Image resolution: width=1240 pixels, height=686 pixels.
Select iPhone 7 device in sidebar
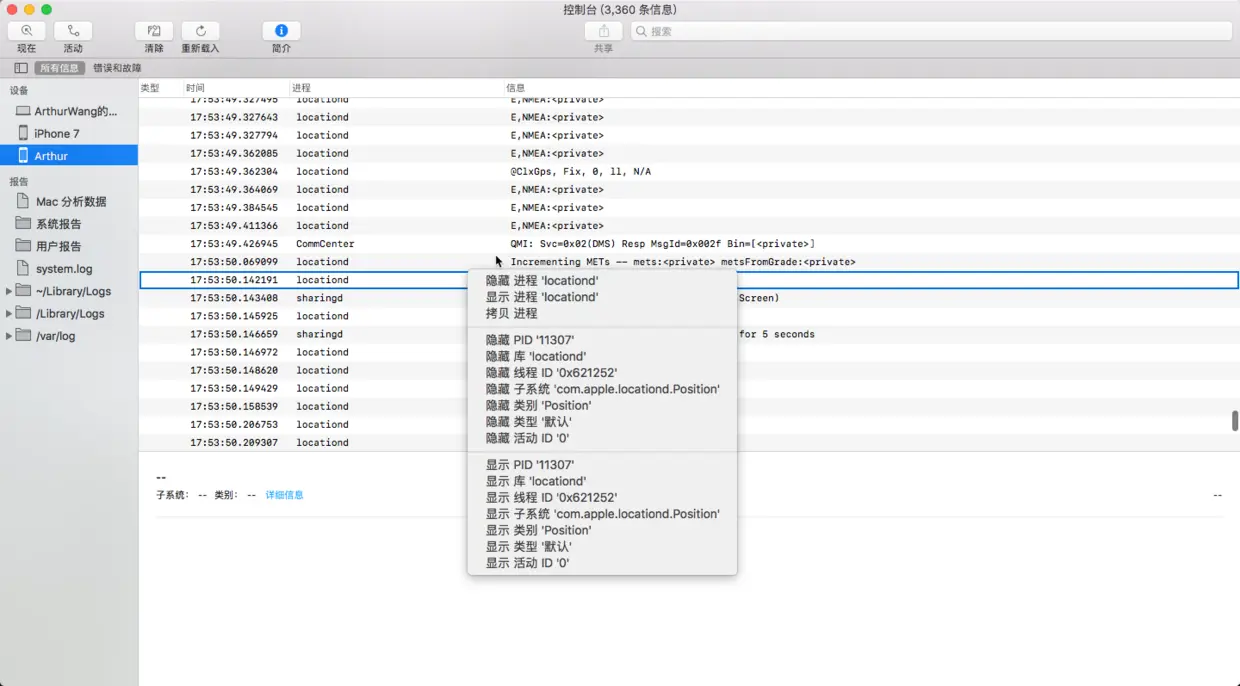pos(69,133)
